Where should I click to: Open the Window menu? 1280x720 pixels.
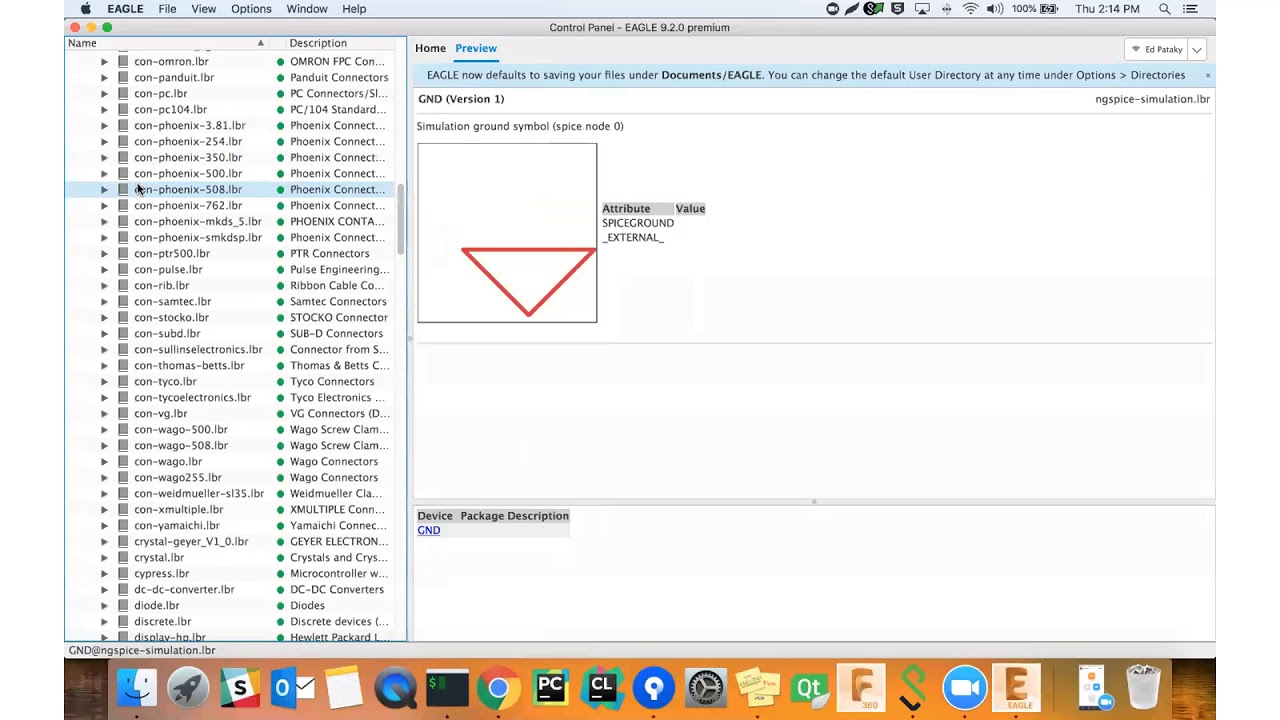click(307, 9)
